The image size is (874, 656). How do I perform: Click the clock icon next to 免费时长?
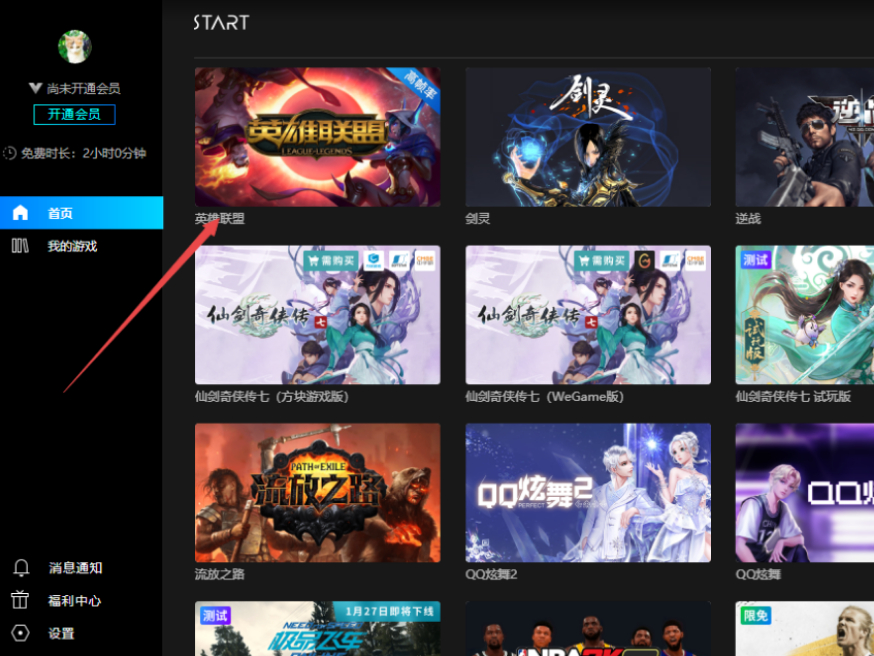[9, 153]
